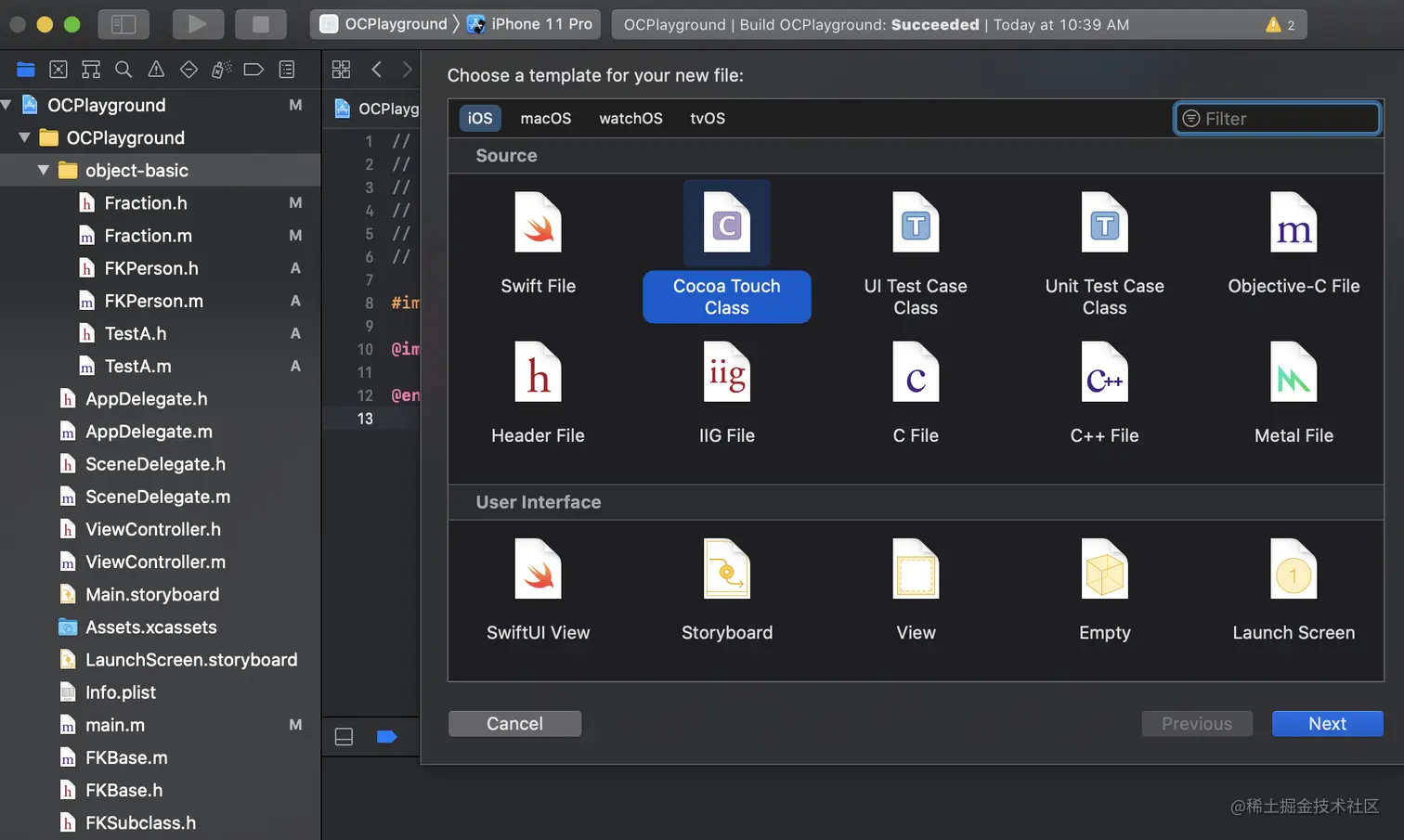Choose the UI Test Case Class template
Viewport: 1404px width, 840px height.
point(916,252)
